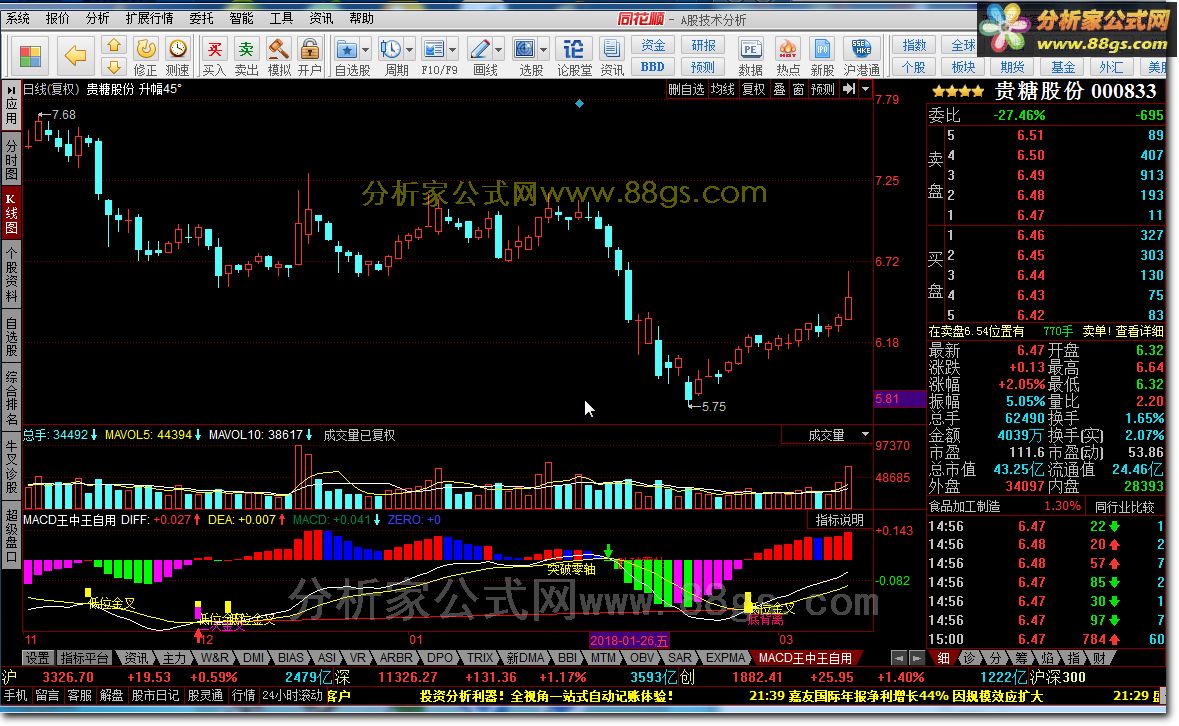Click the green 卖出 sell icon

pyautogui.click(x=246, y=50)
